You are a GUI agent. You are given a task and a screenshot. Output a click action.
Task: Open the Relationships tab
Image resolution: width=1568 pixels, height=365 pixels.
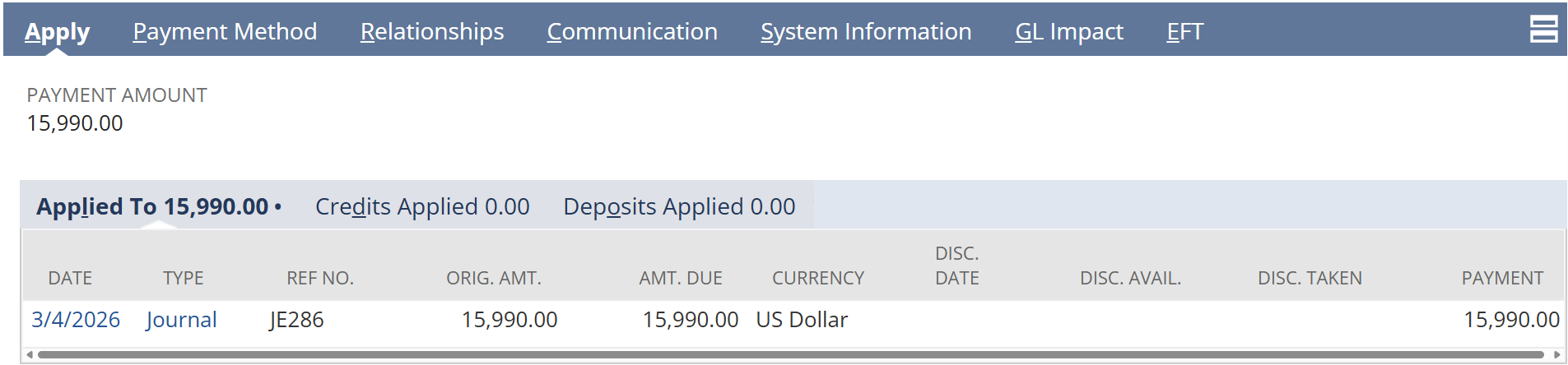[x=431, y=31]
